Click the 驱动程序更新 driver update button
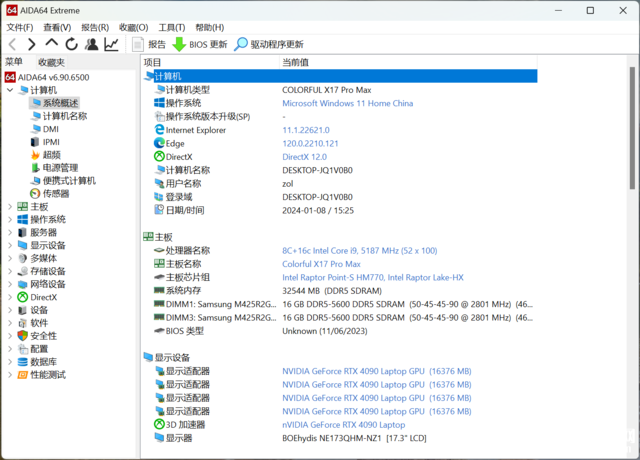The width and height of the screenshot is (640, 460). pos(269,44)
